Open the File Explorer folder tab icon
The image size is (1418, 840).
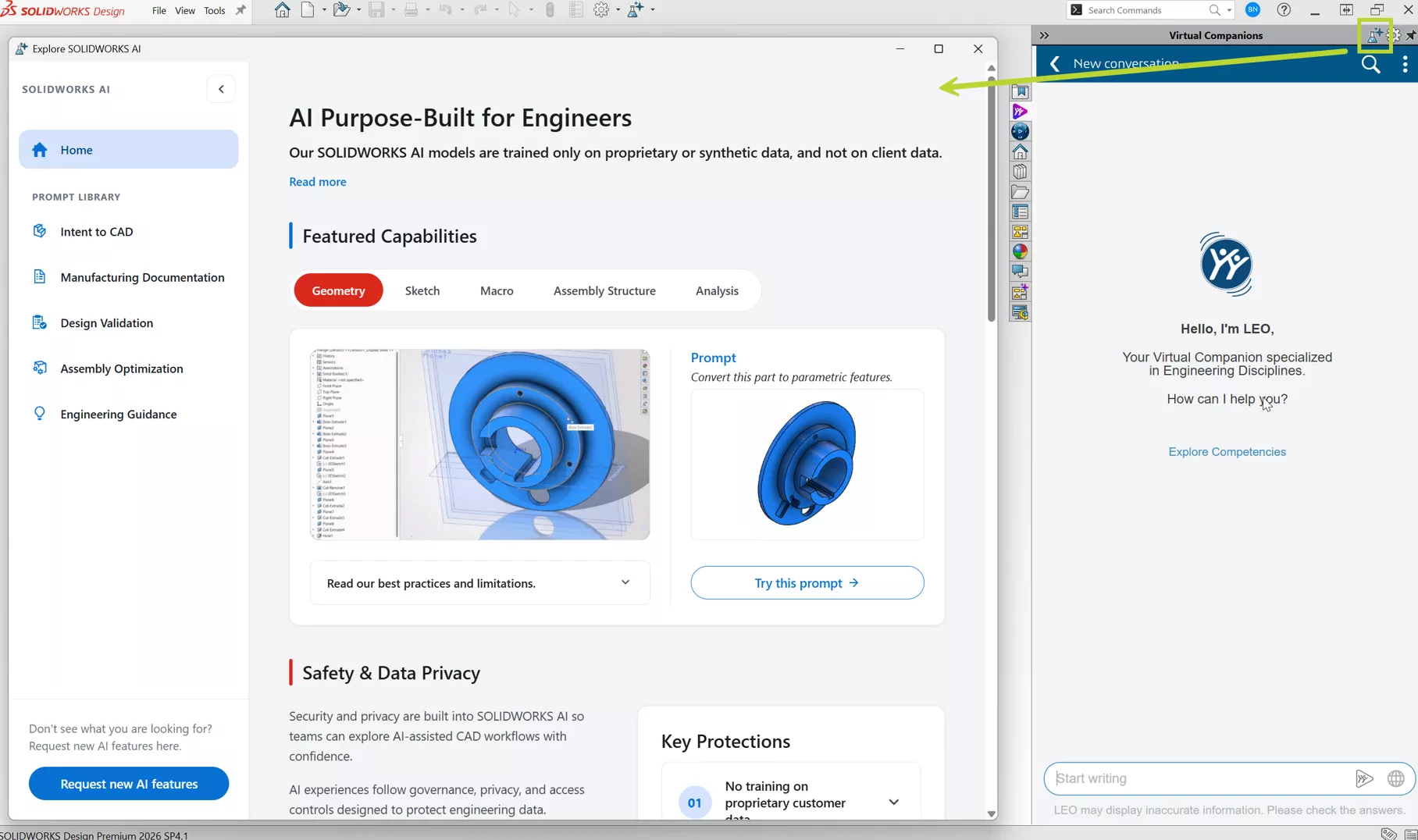(x=1020, y=192)
